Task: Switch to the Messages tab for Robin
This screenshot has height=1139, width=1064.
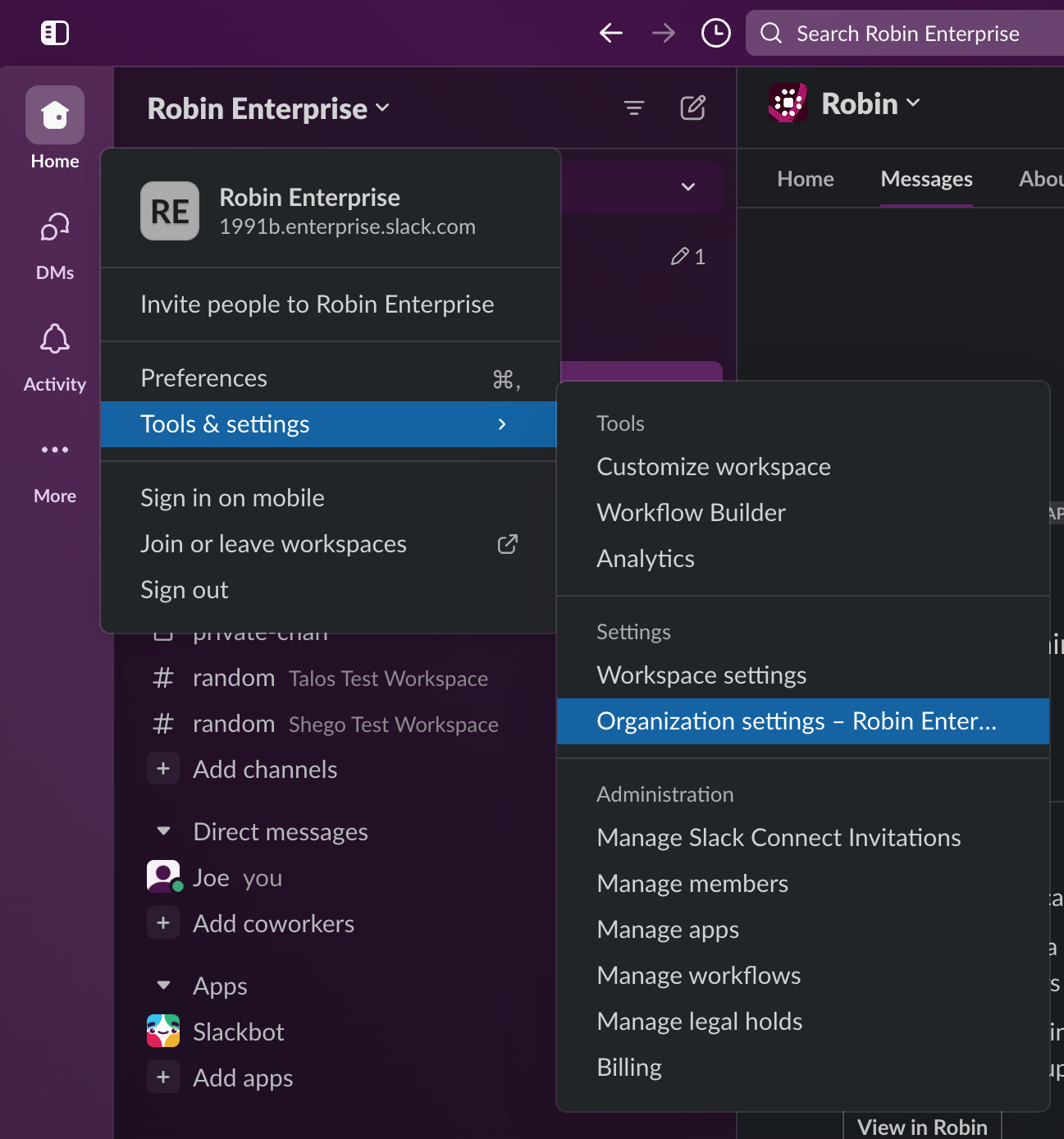Action: click(926, 178)
